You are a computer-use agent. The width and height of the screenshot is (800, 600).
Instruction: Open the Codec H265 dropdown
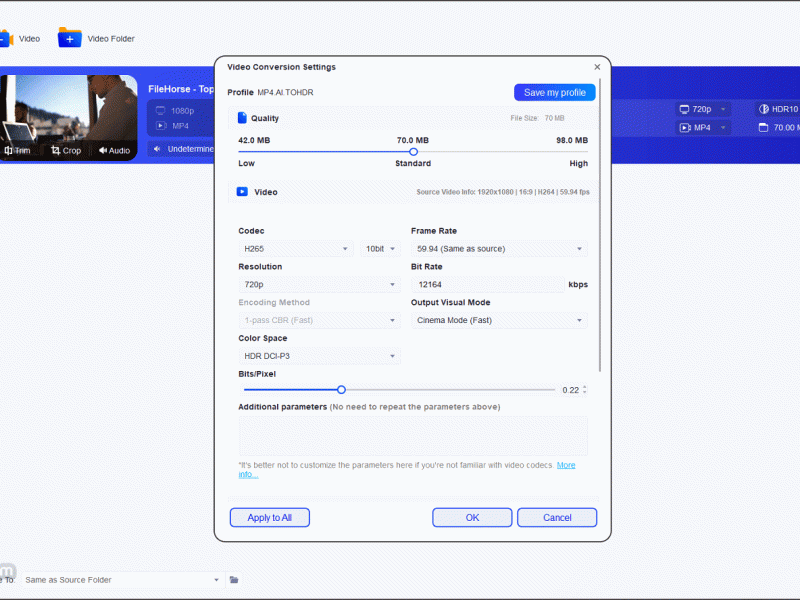(x=295, y=249)
